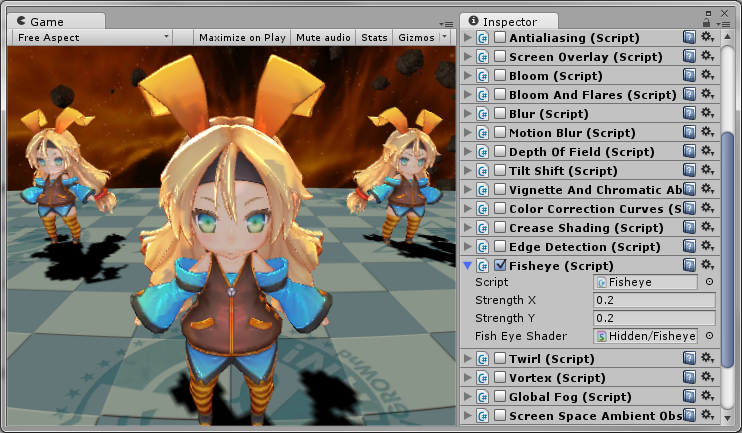Click the Gizmos button

[x=416, y=37]
